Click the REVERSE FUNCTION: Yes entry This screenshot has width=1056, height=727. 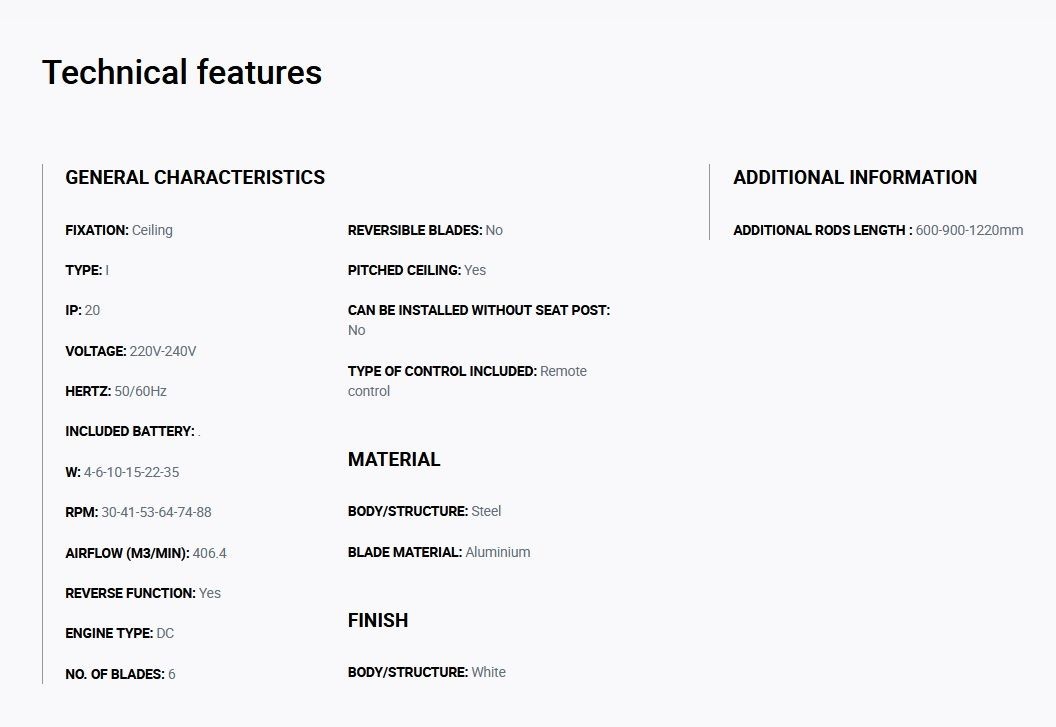143,593
